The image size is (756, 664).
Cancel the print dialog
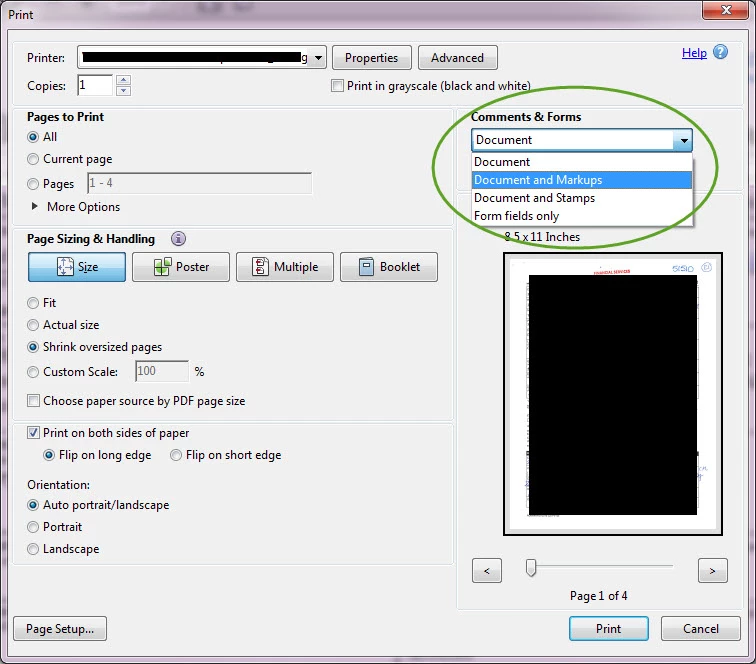coord(701,629)
